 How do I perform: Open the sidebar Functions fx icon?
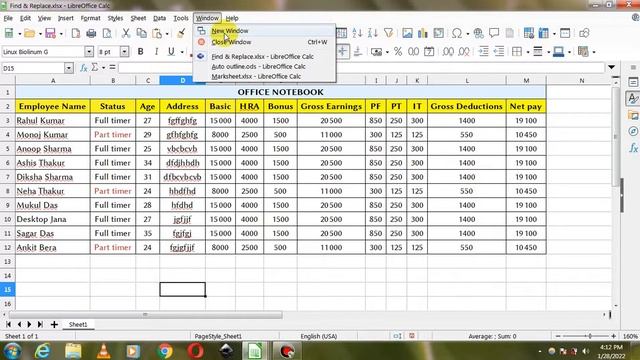(x=633, y=147)
